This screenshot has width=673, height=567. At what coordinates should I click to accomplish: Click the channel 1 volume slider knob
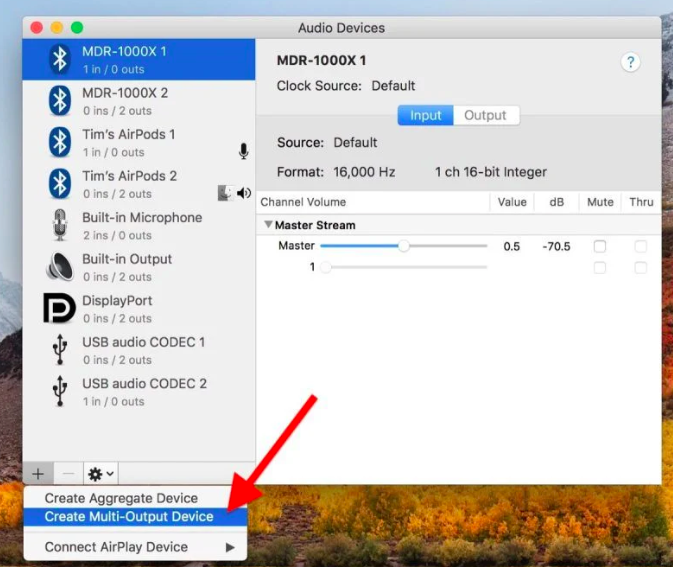click(326, 267)
